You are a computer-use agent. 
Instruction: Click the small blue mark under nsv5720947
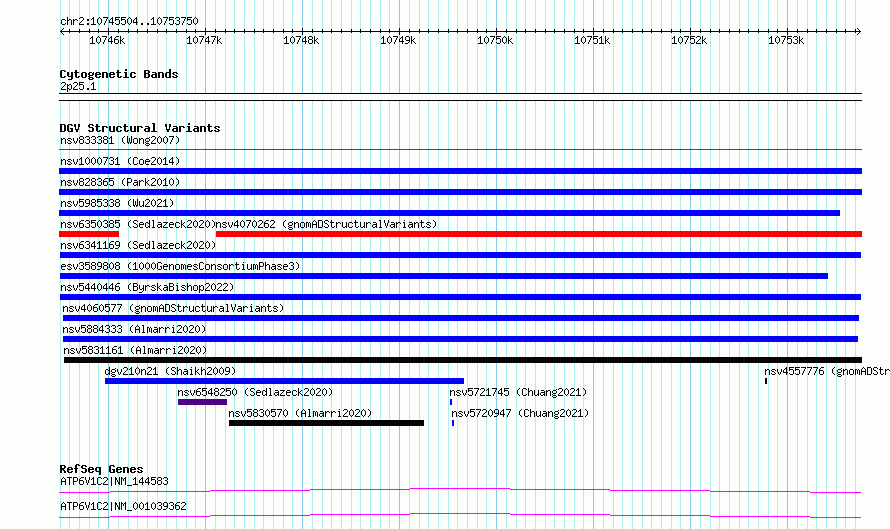click(453, 423)
